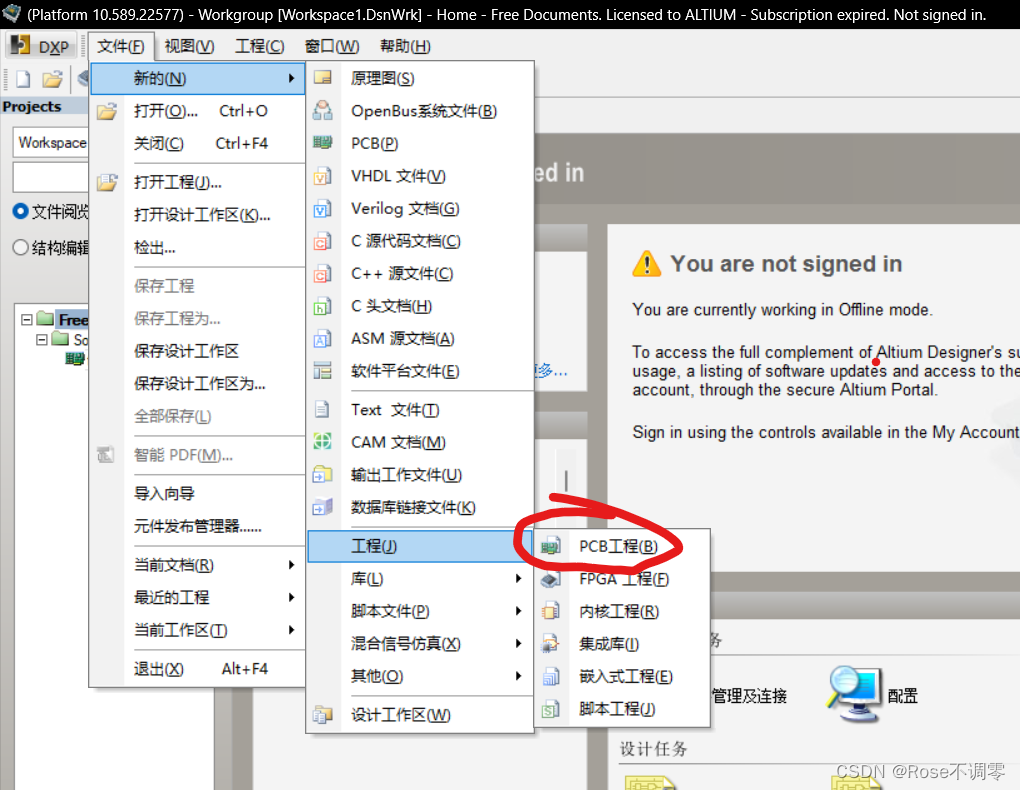Select 导入向导 menu entry
This screenshot has width=1020, height=790.
(x=197, y=494)
